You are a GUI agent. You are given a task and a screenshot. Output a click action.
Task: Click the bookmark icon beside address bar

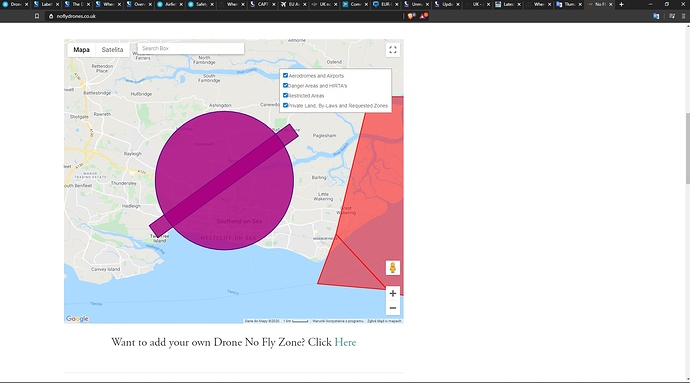[37, 16]
